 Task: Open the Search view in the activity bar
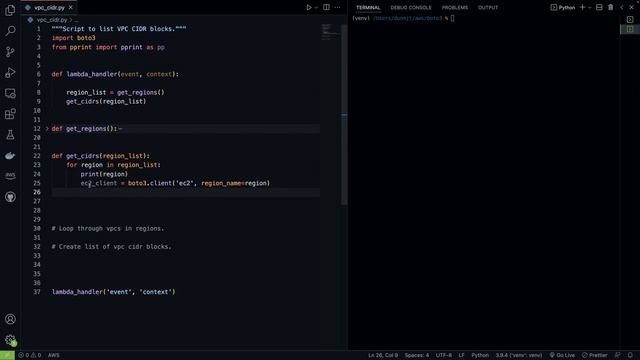tap(10, 31)
